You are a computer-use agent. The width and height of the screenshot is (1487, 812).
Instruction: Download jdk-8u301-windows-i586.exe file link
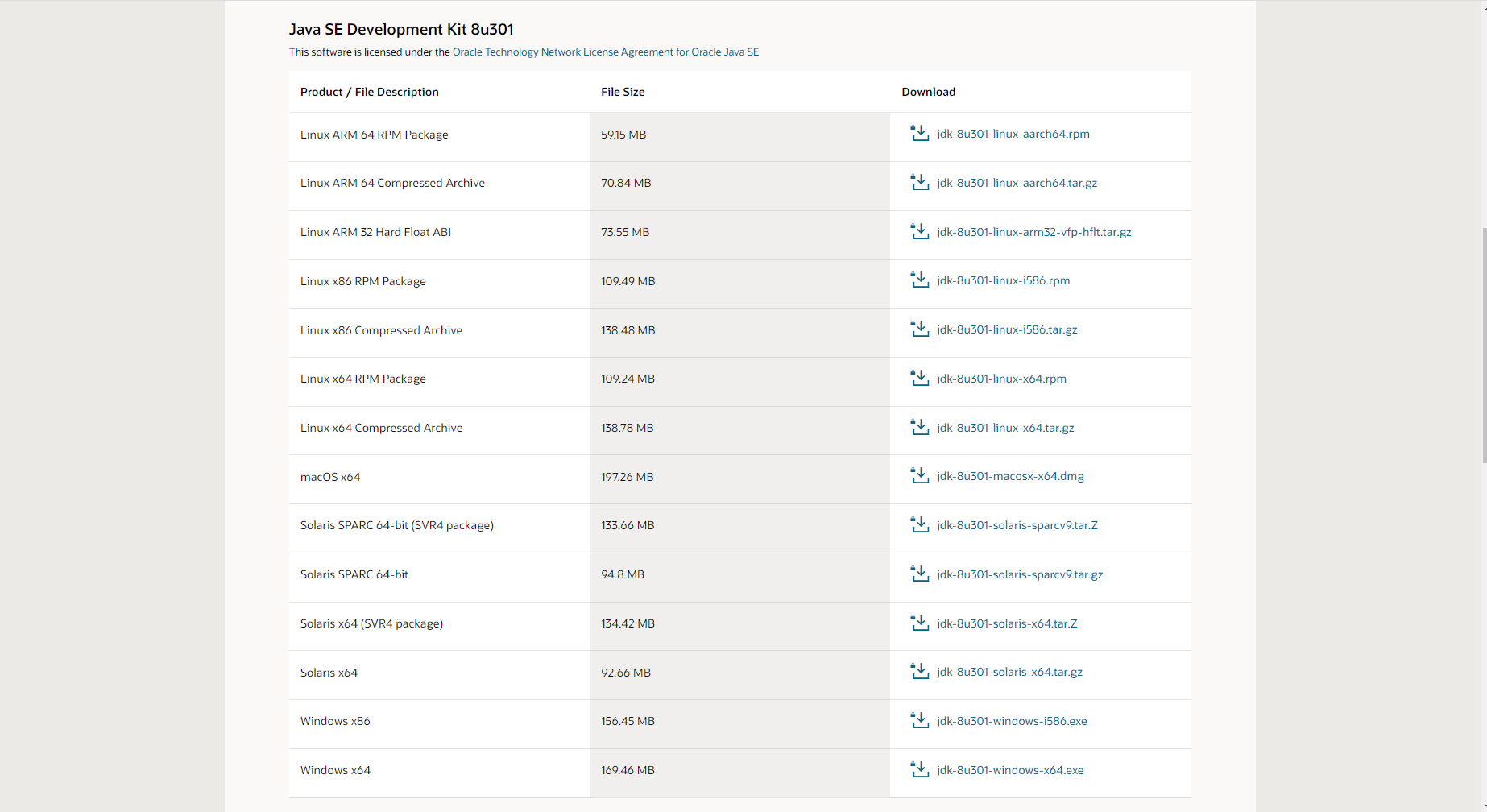point(1012,721)
